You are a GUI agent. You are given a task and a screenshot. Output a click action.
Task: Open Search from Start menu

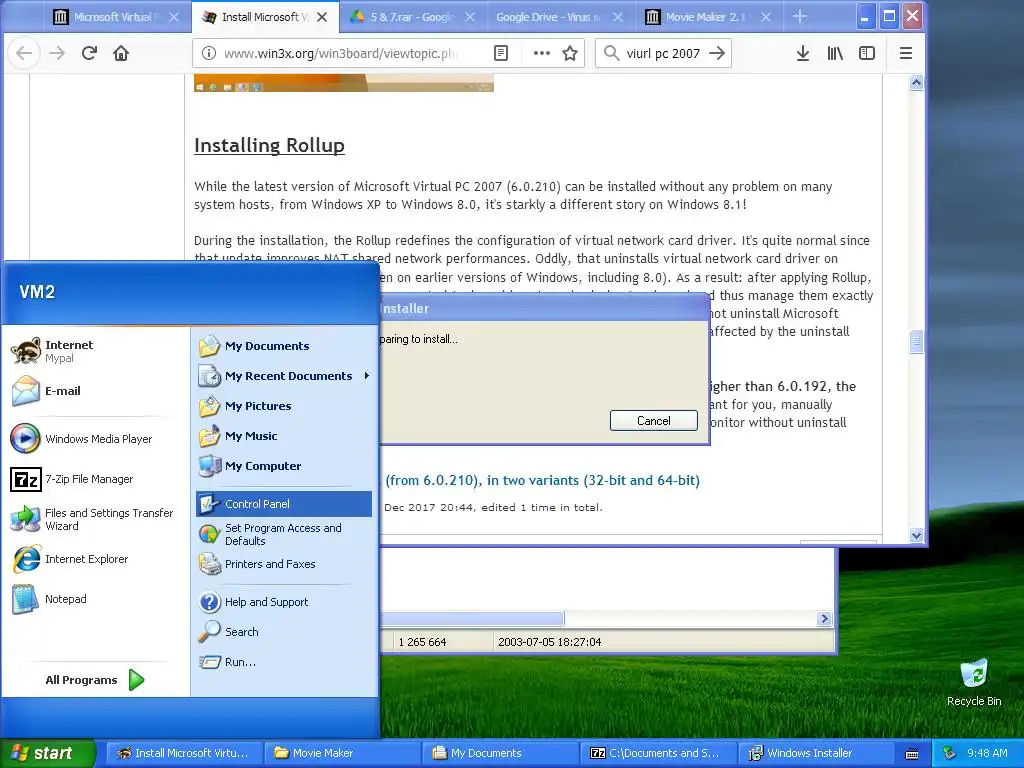tap(283, 632)
